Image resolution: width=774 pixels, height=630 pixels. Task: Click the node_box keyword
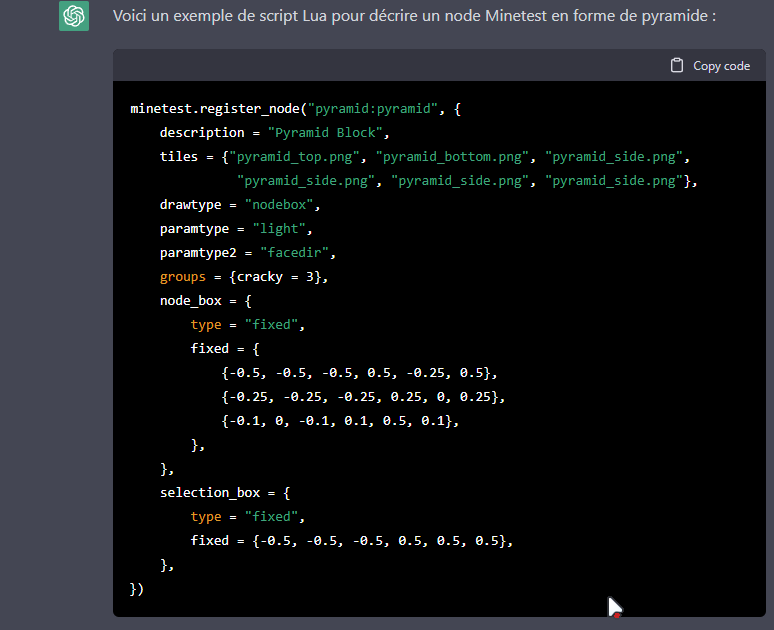tap(191, 301)
